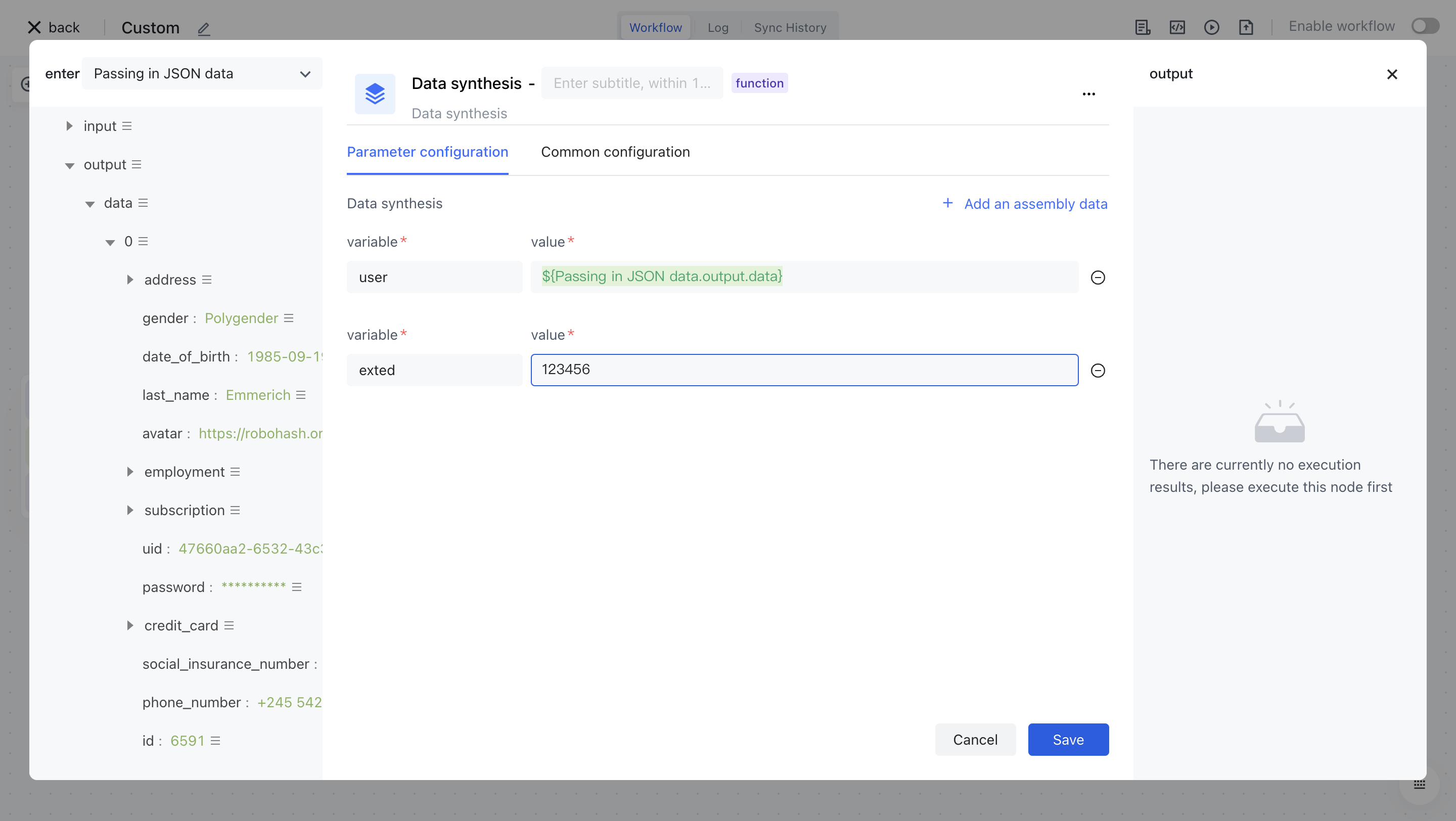The width and height of the screenshot is (1456, 821).
Task: Click the Save button
Action: [x=1068, y=740]
